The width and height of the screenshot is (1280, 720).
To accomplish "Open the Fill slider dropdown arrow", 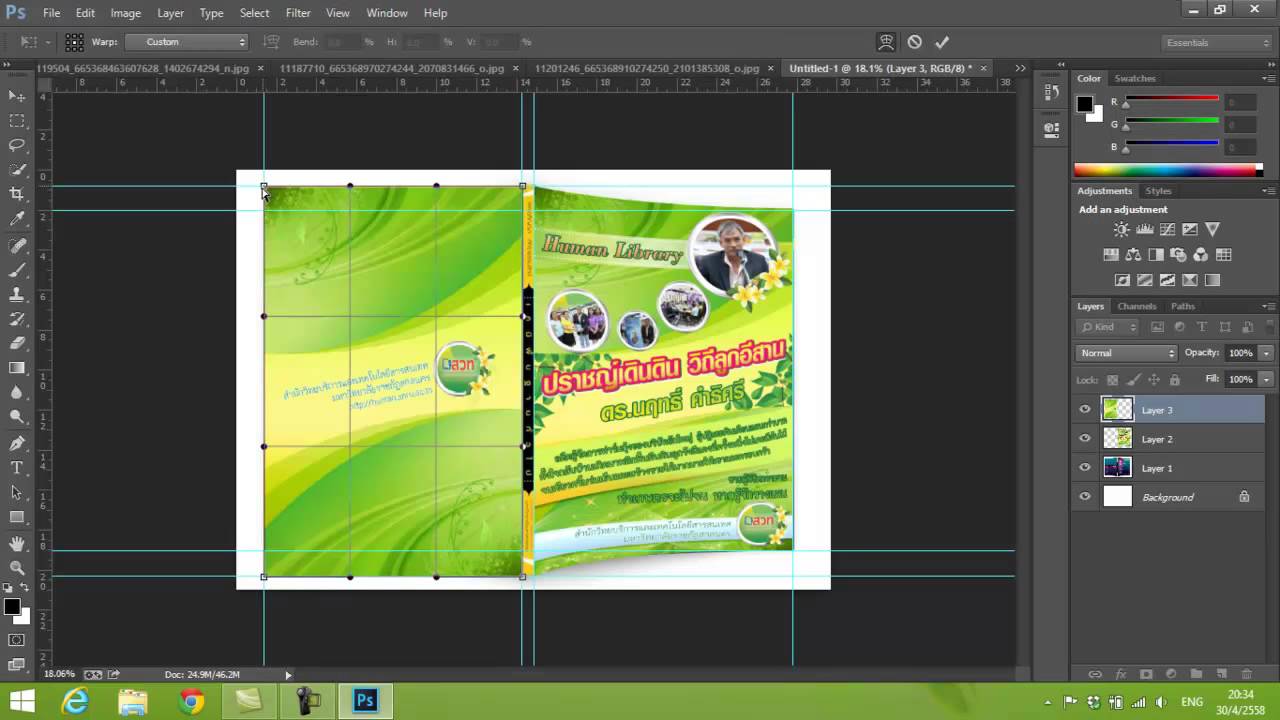I will tap(1266, 380).
